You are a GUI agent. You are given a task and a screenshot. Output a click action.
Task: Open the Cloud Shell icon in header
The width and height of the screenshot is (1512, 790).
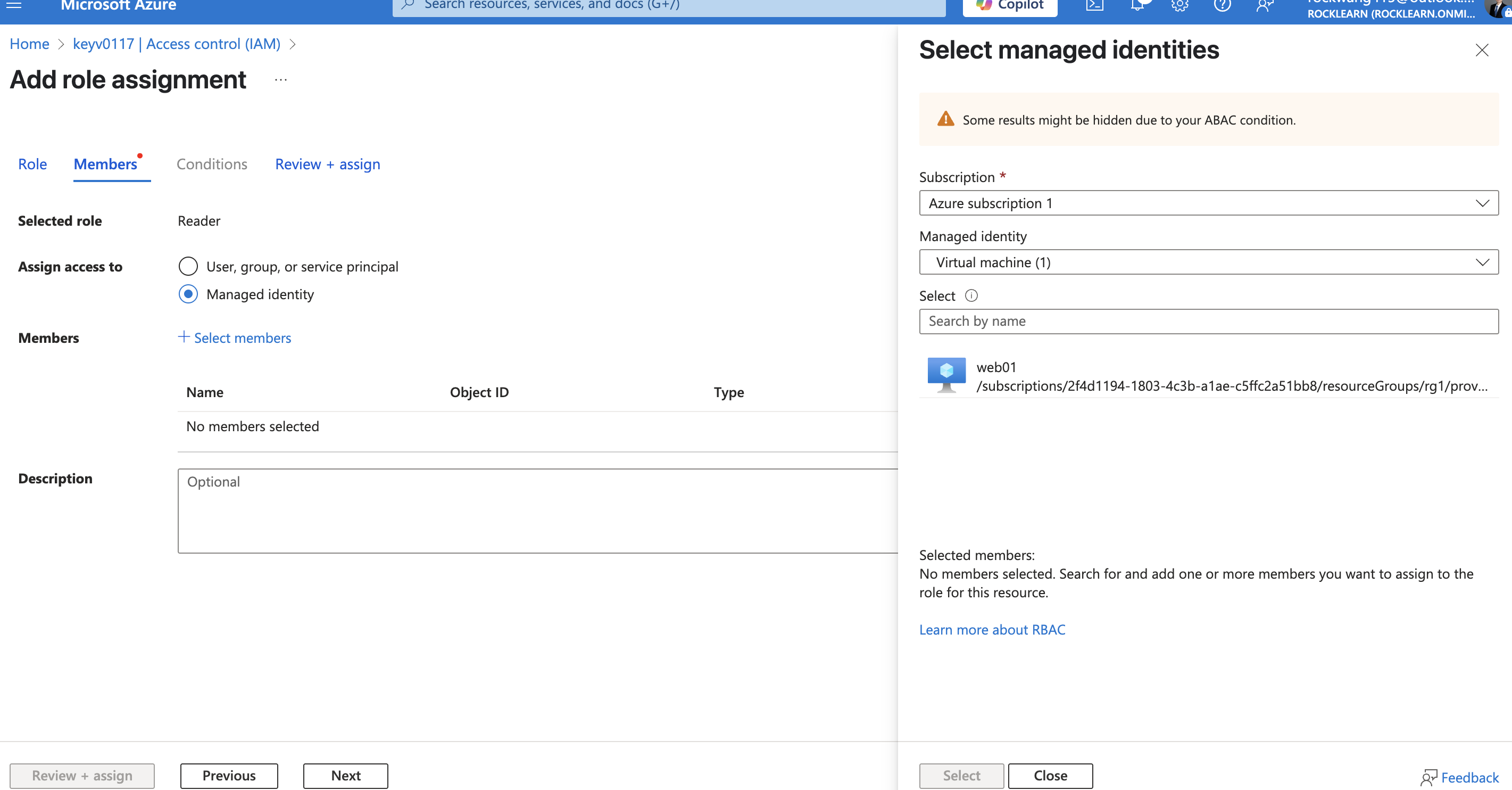1095,5
